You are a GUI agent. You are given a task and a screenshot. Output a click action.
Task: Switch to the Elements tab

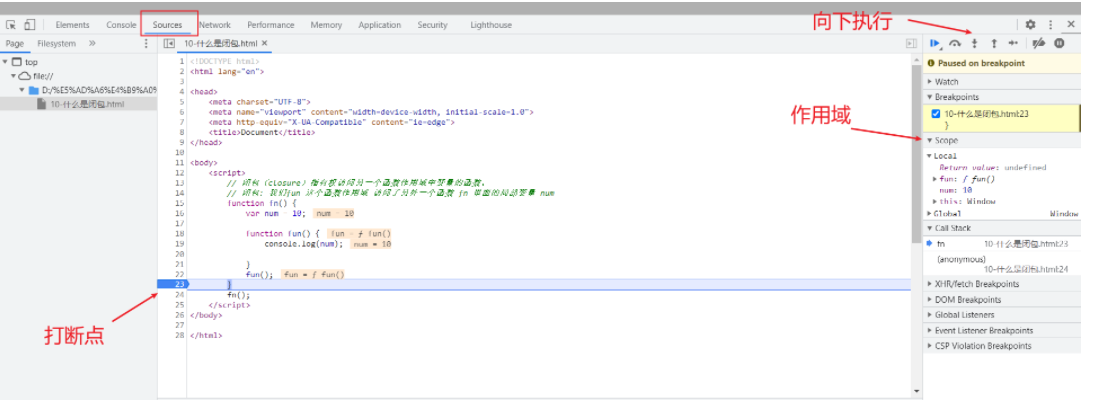73,24
